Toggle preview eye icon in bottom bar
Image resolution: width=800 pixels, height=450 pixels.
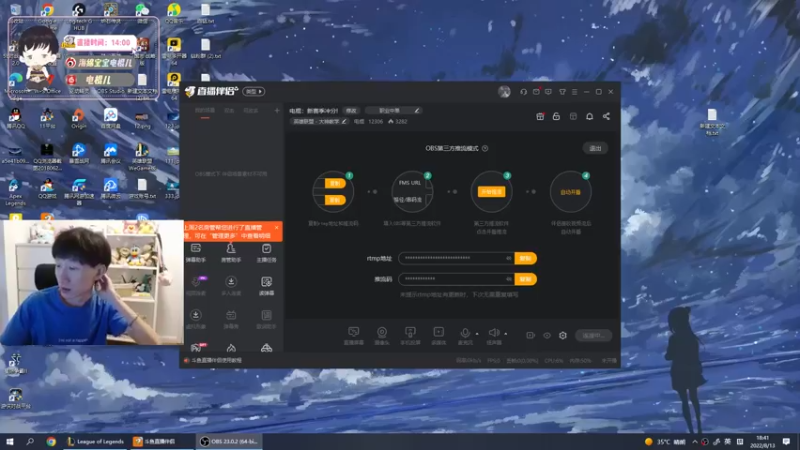tap(547, 335)
